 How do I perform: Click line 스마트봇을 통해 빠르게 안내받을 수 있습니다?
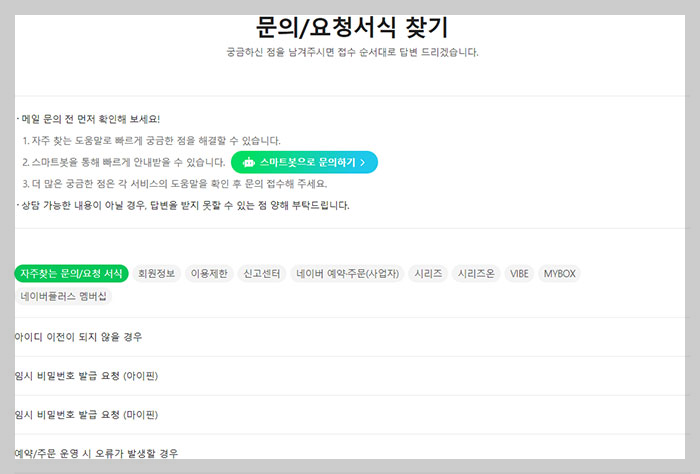[124, 162]
